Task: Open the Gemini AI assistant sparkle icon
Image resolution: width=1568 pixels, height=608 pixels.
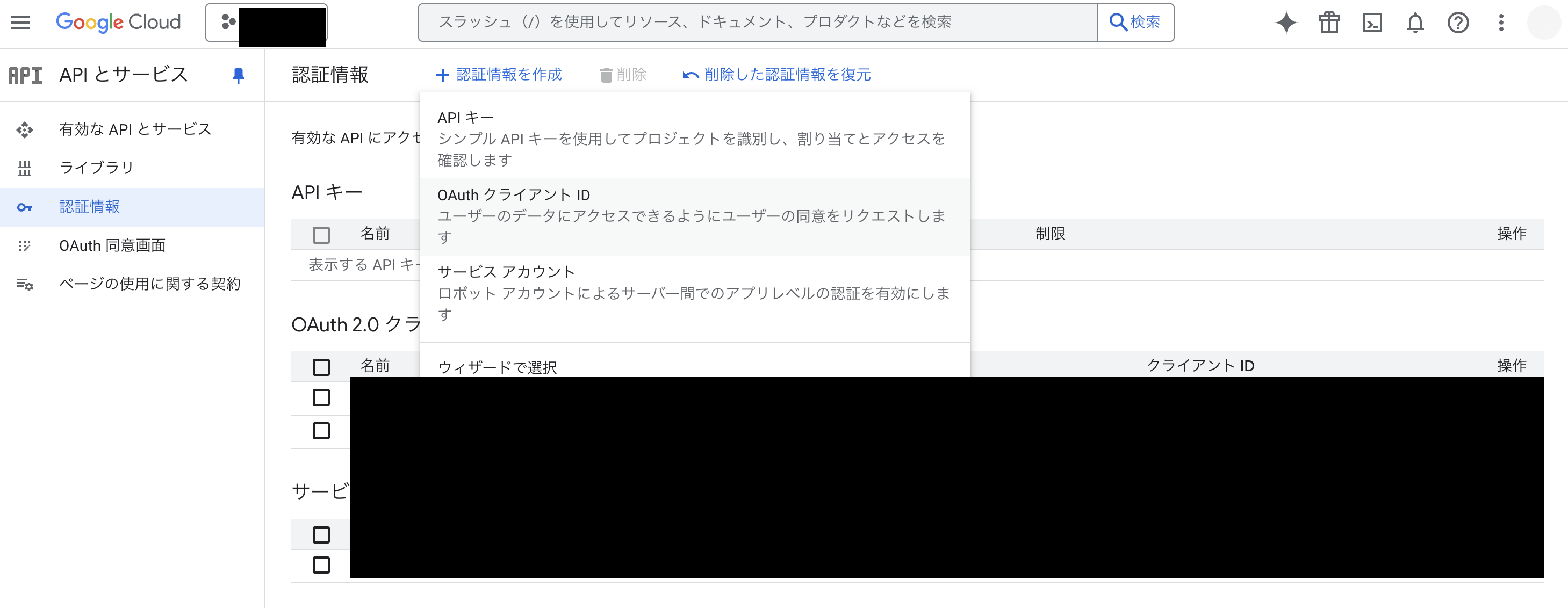Action: point(1285,23)
